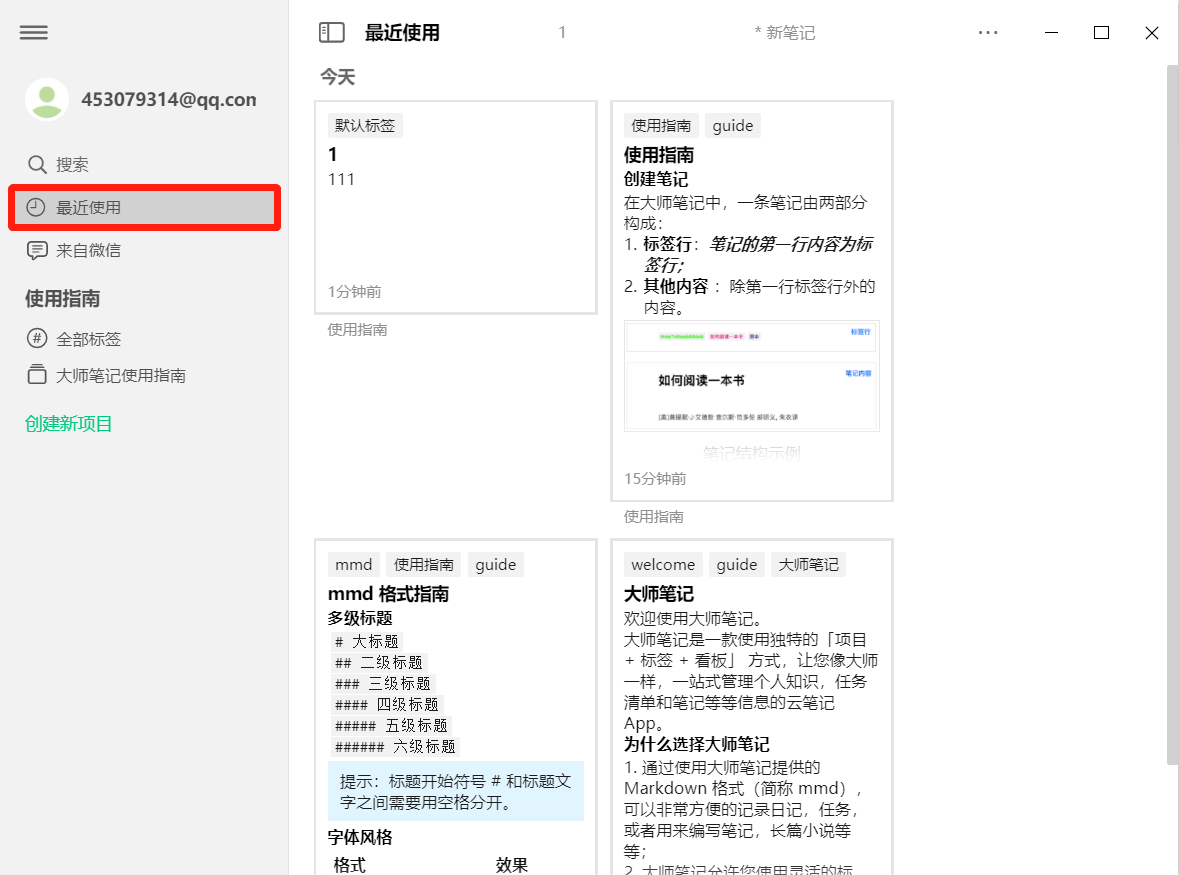
Task: Click the clock icon for 最近使用
Action: point(36,207)
